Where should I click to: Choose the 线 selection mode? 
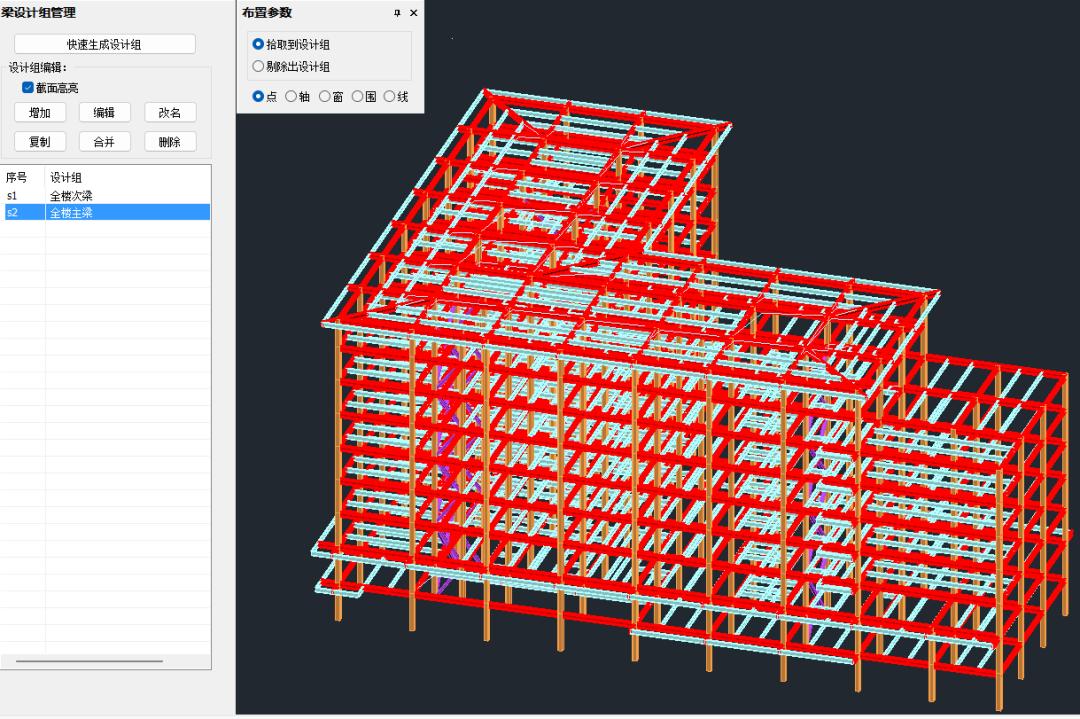click(390, 97)
